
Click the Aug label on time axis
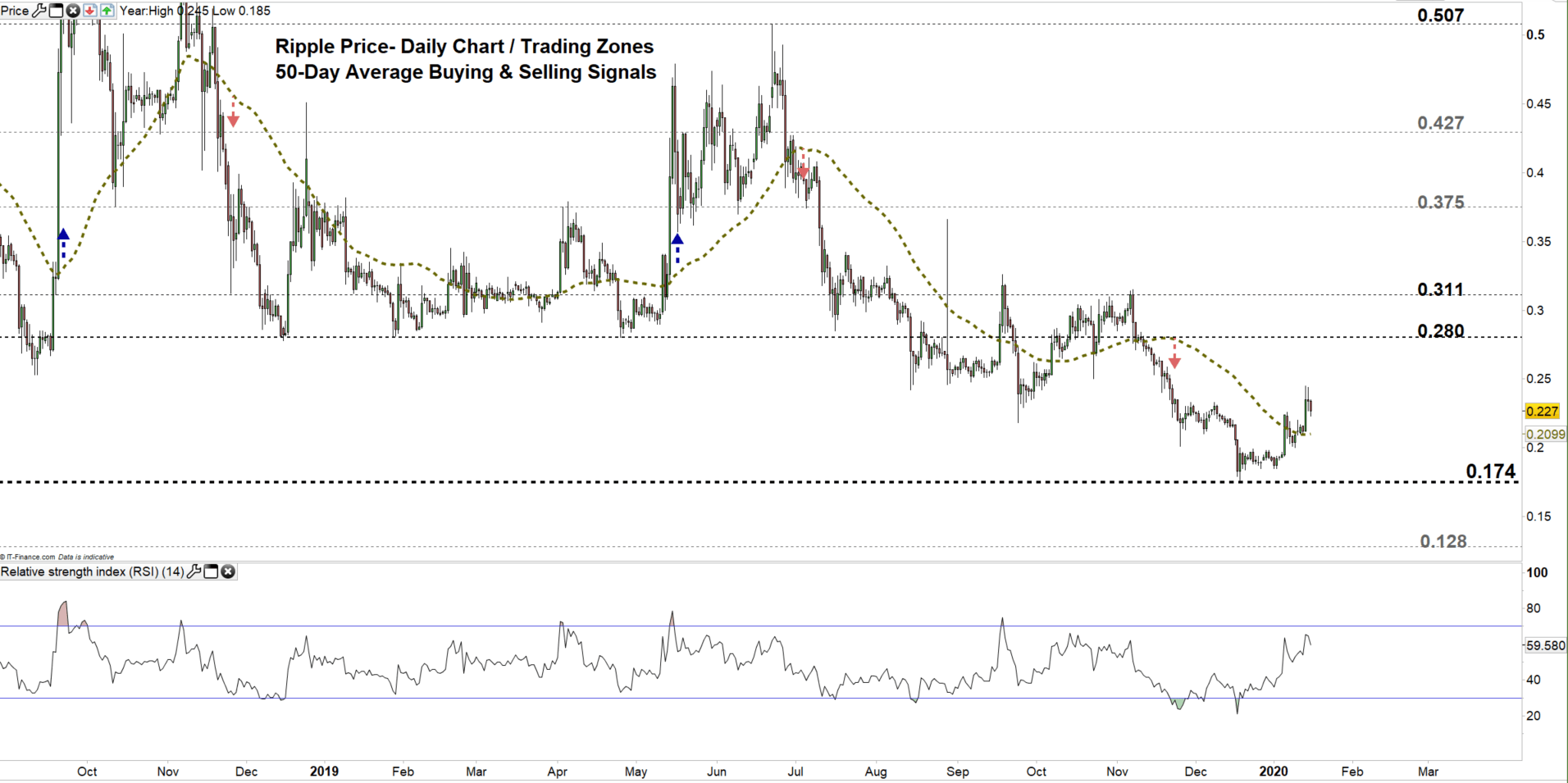(x=876, y=772)
